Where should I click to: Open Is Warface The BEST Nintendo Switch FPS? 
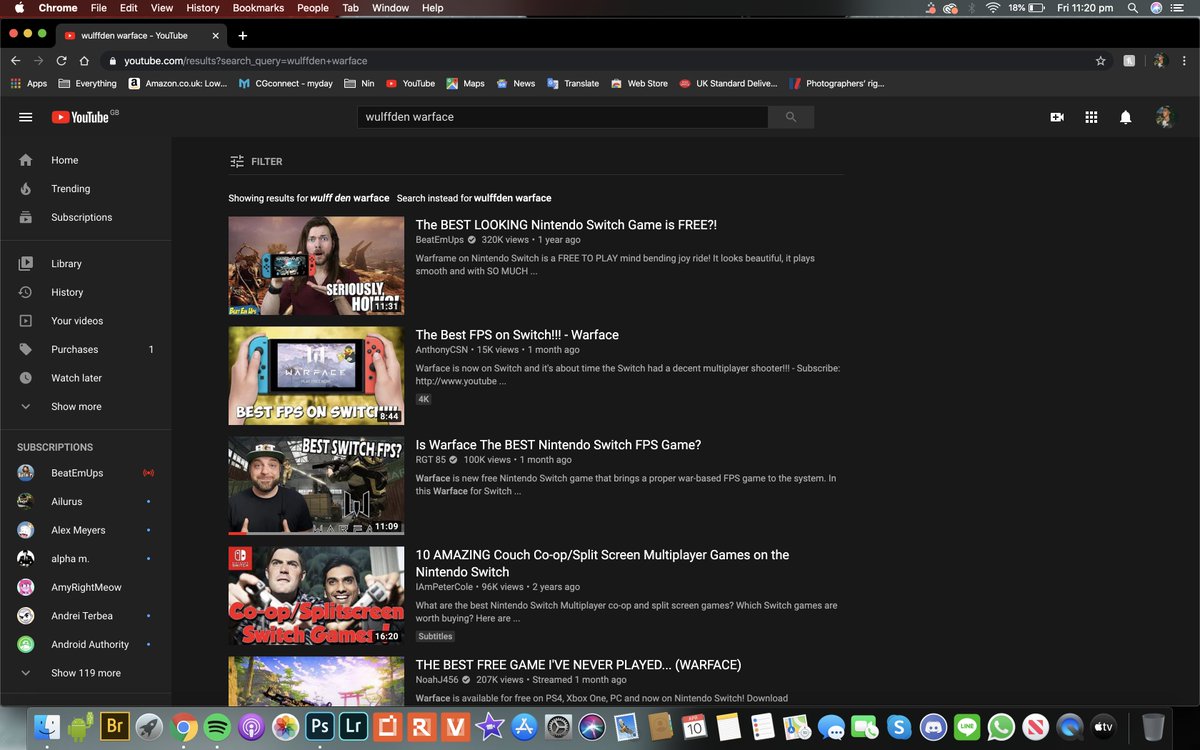558,445
